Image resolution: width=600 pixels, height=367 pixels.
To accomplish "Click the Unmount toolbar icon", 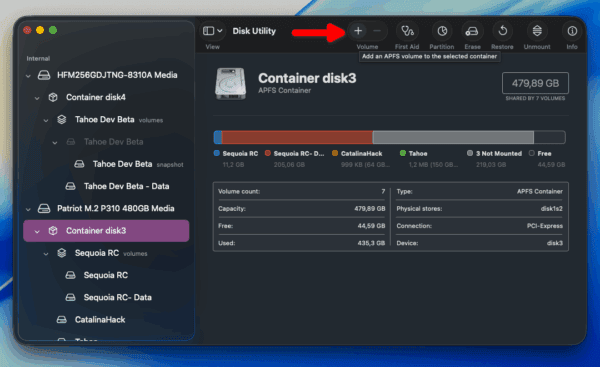I will [x=537, y=31].
